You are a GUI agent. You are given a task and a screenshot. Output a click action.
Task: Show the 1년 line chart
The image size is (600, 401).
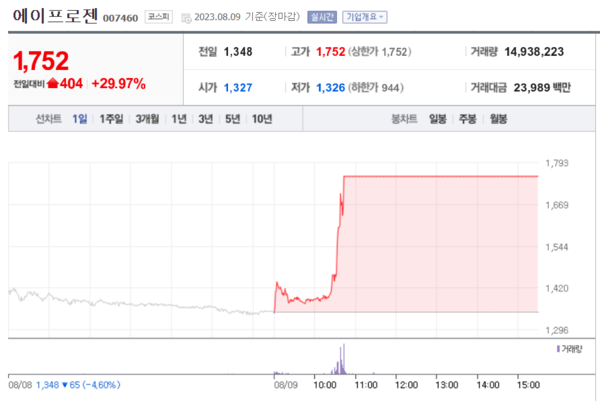pyautogui.click(x=179, y=119)
